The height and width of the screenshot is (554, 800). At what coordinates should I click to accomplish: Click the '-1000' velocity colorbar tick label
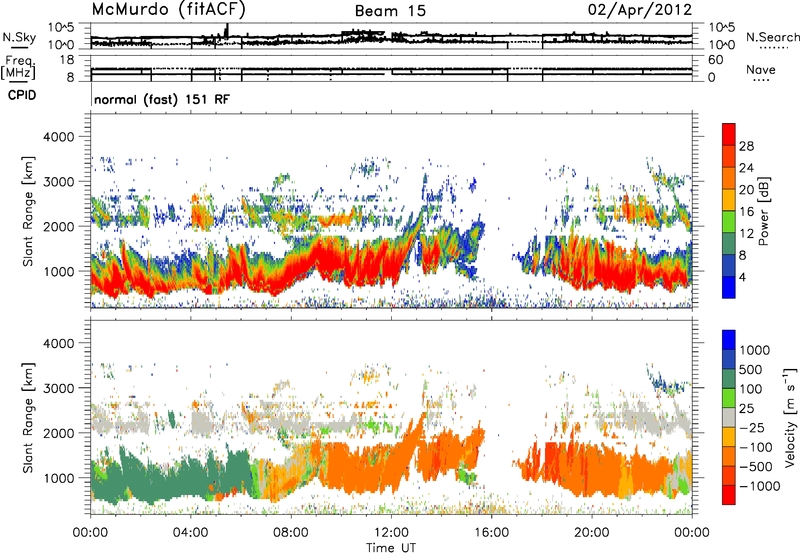[759, 486]
